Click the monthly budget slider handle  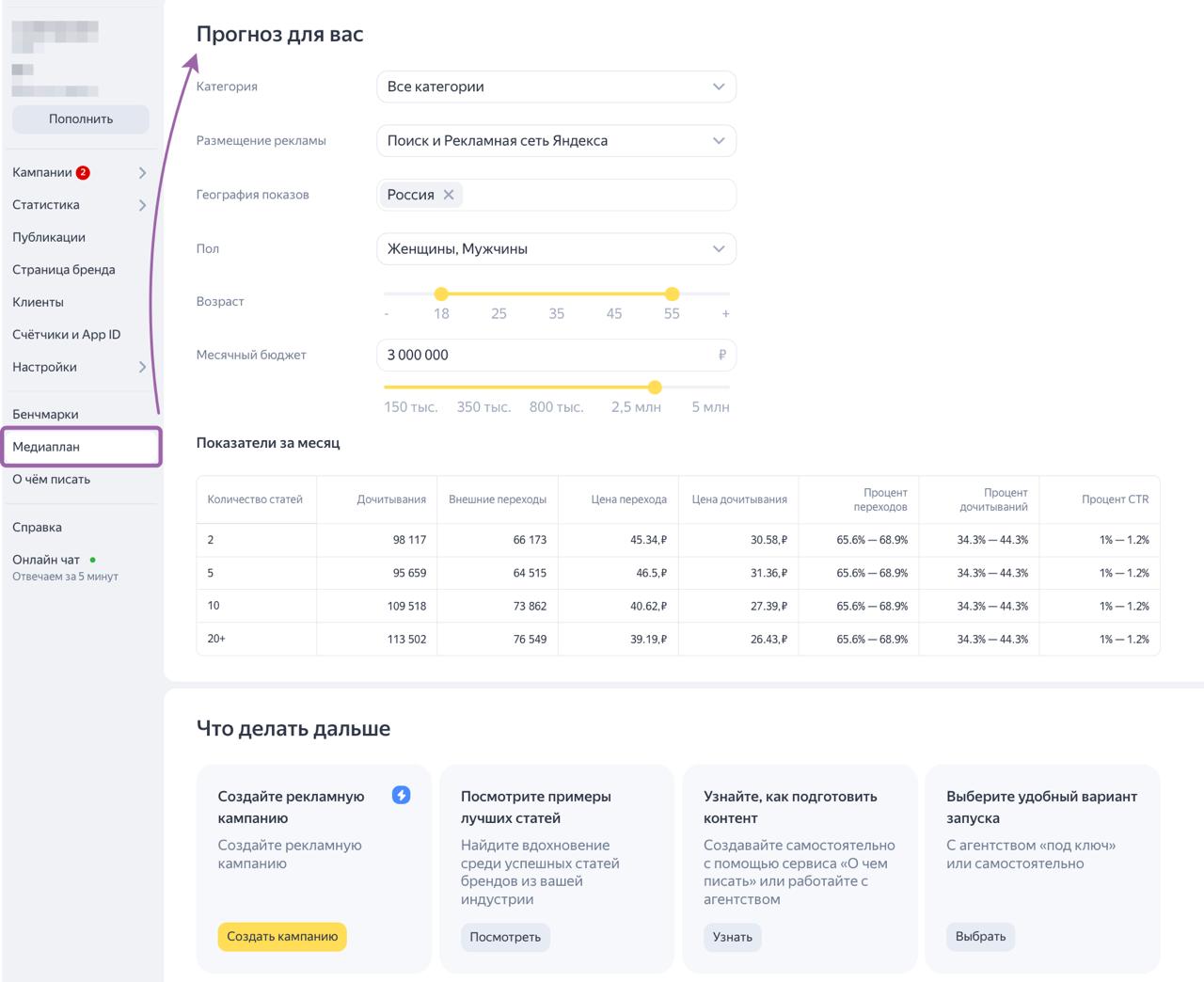pos(655,388)
